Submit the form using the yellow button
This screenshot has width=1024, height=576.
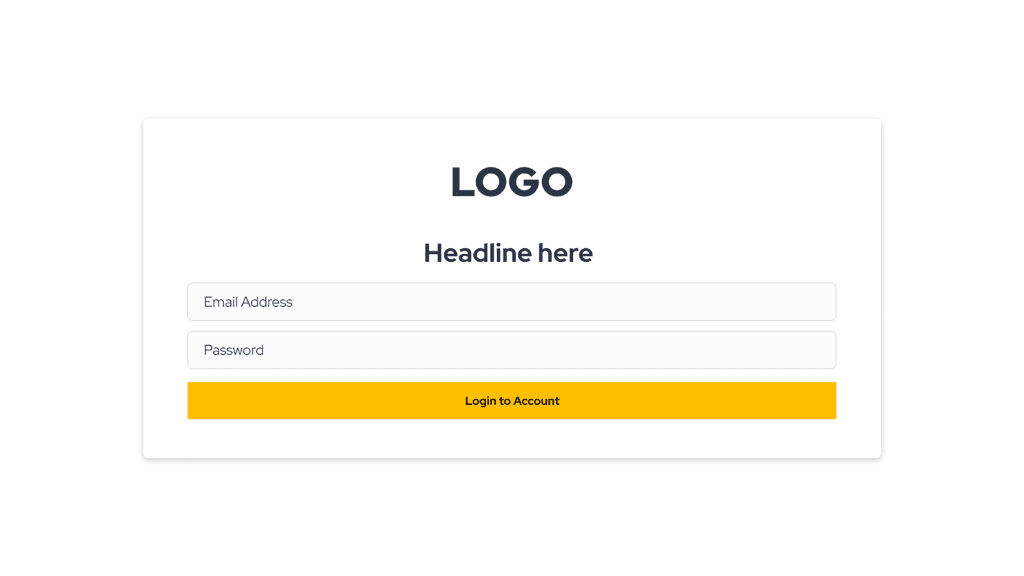(511, 401)
